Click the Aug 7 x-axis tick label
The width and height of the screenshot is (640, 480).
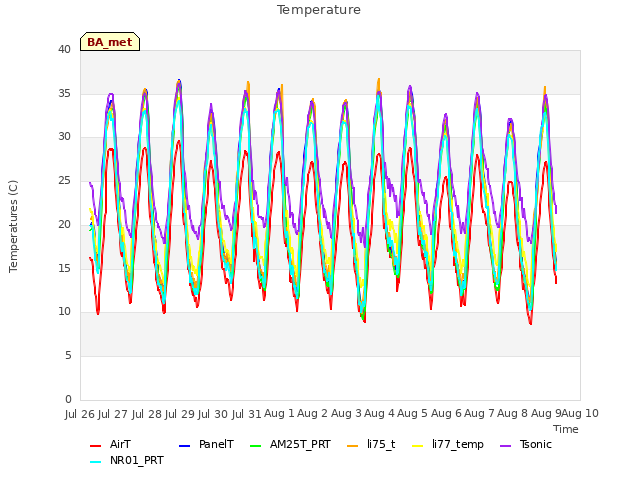[479, 414]
